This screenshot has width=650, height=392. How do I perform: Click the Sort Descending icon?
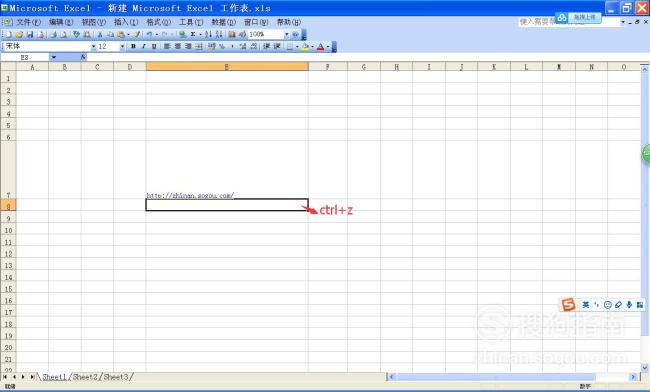pos(219,34)
